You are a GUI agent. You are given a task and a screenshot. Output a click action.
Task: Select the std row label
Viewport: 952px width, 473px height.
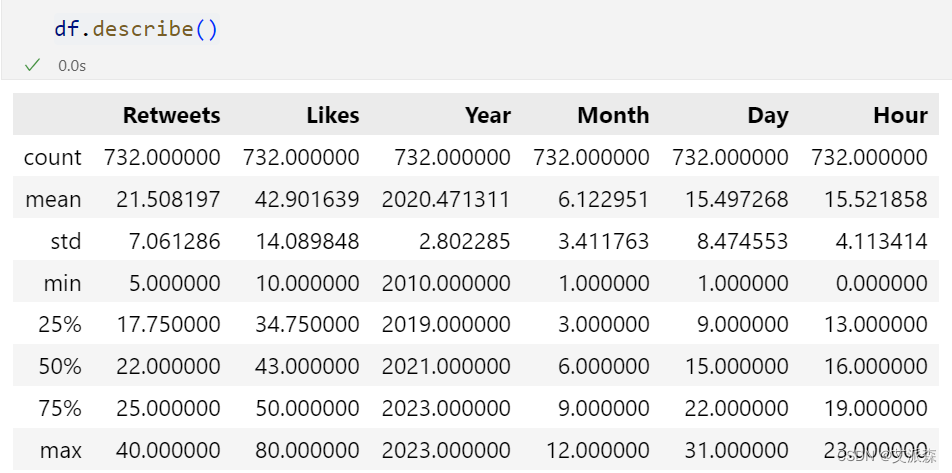(x=64, y=241)
